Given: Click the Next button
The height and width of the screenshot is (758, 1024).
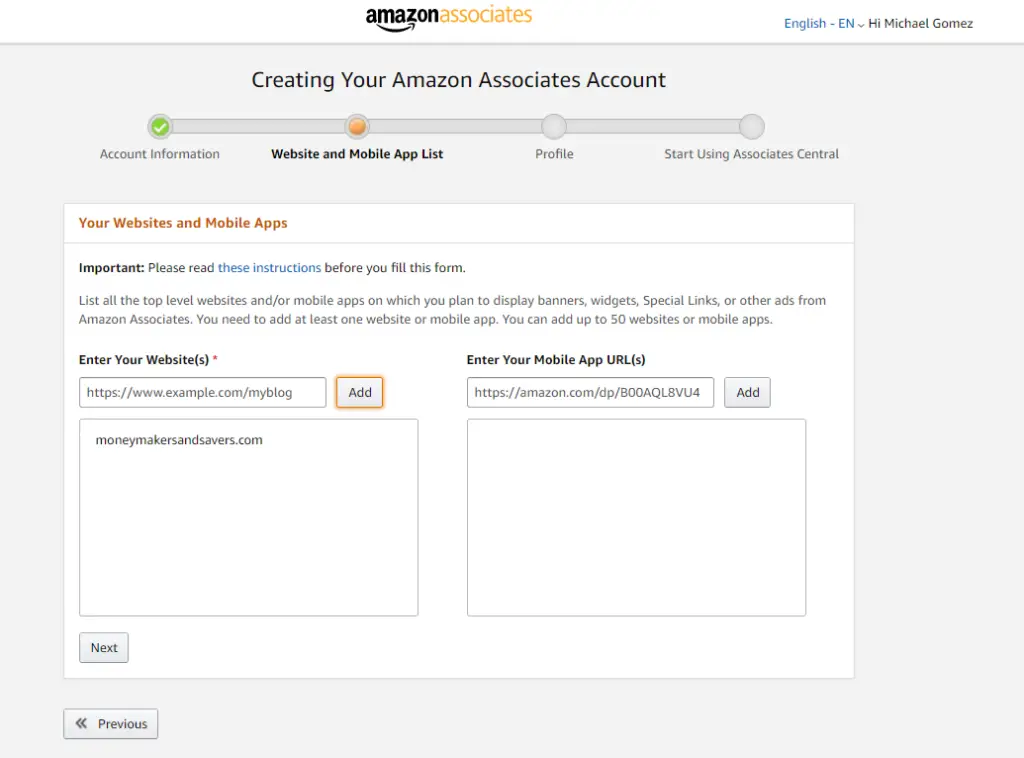Looking at the screenshot, I should click(x=104, y=648).
